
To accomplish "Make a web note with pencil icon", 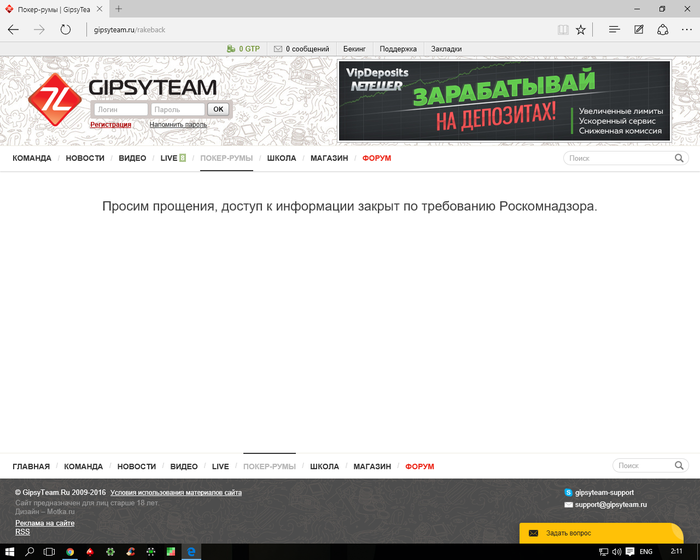I will (639, 30).
